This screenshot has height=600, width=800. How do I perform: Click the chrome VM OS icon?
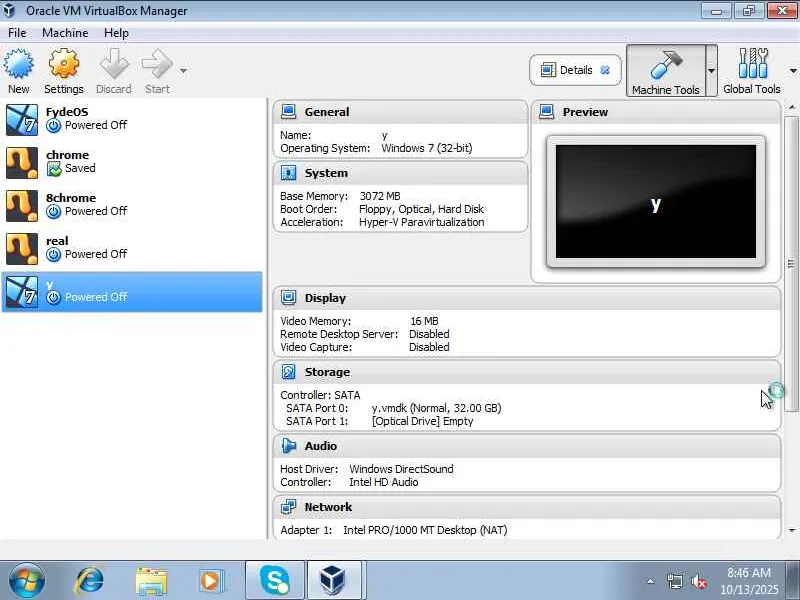click(22, 163)
